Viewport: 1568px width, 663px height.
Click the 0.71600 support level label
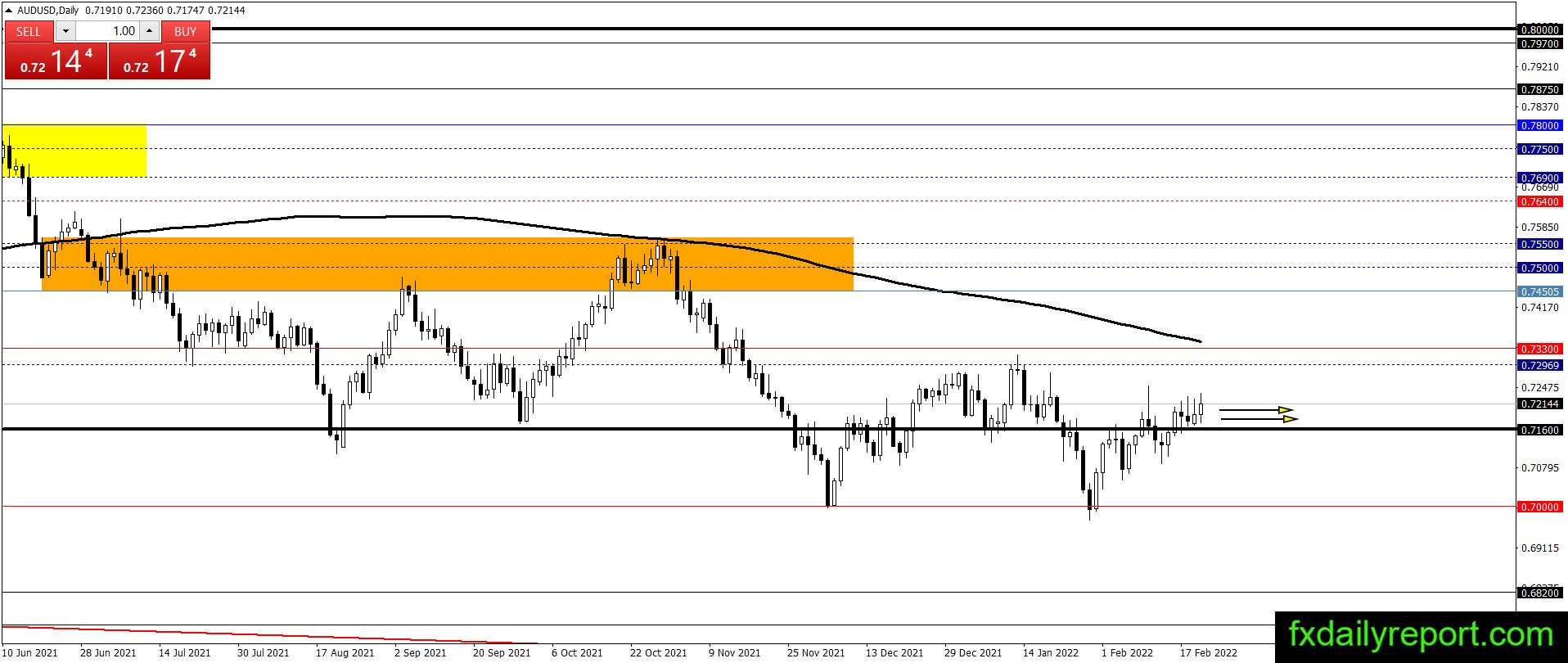pyautogui.click(x=1539, y=430)
